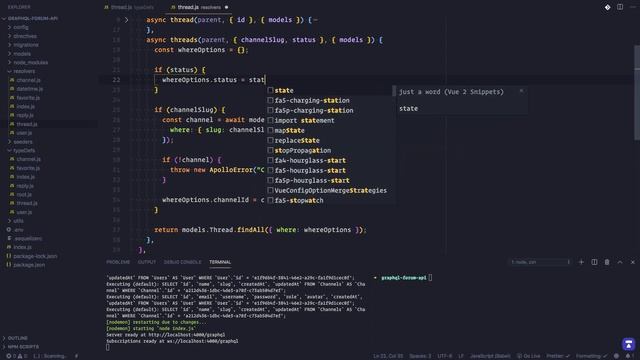Collapse the resolvers folder
Viewport: 640px width, 360px height.
[24, 71]
